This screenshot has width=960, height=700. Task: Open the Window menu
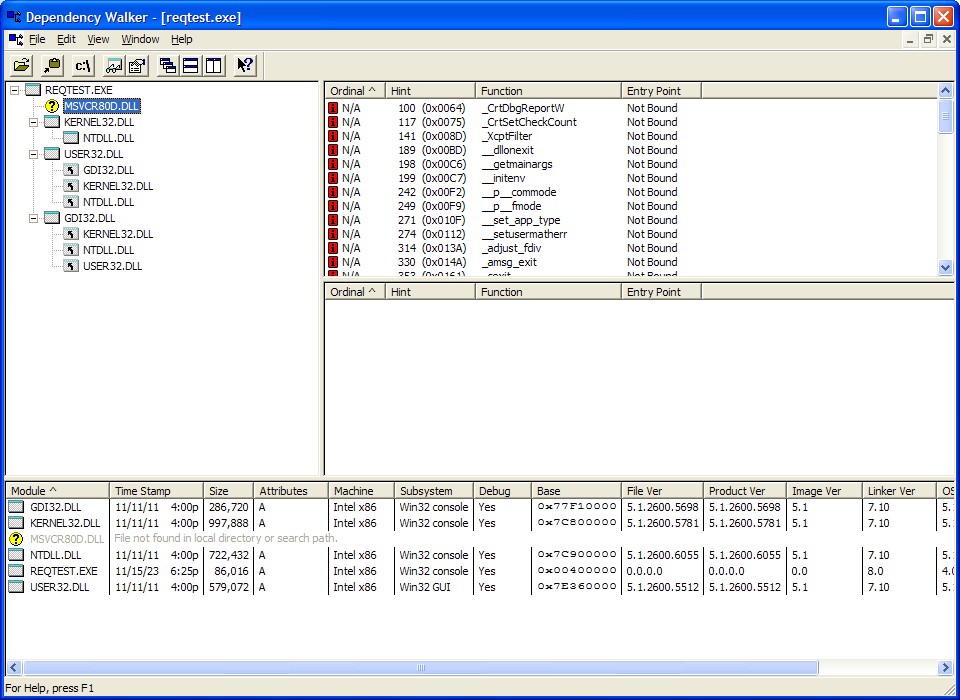click(x=140, y=39)
